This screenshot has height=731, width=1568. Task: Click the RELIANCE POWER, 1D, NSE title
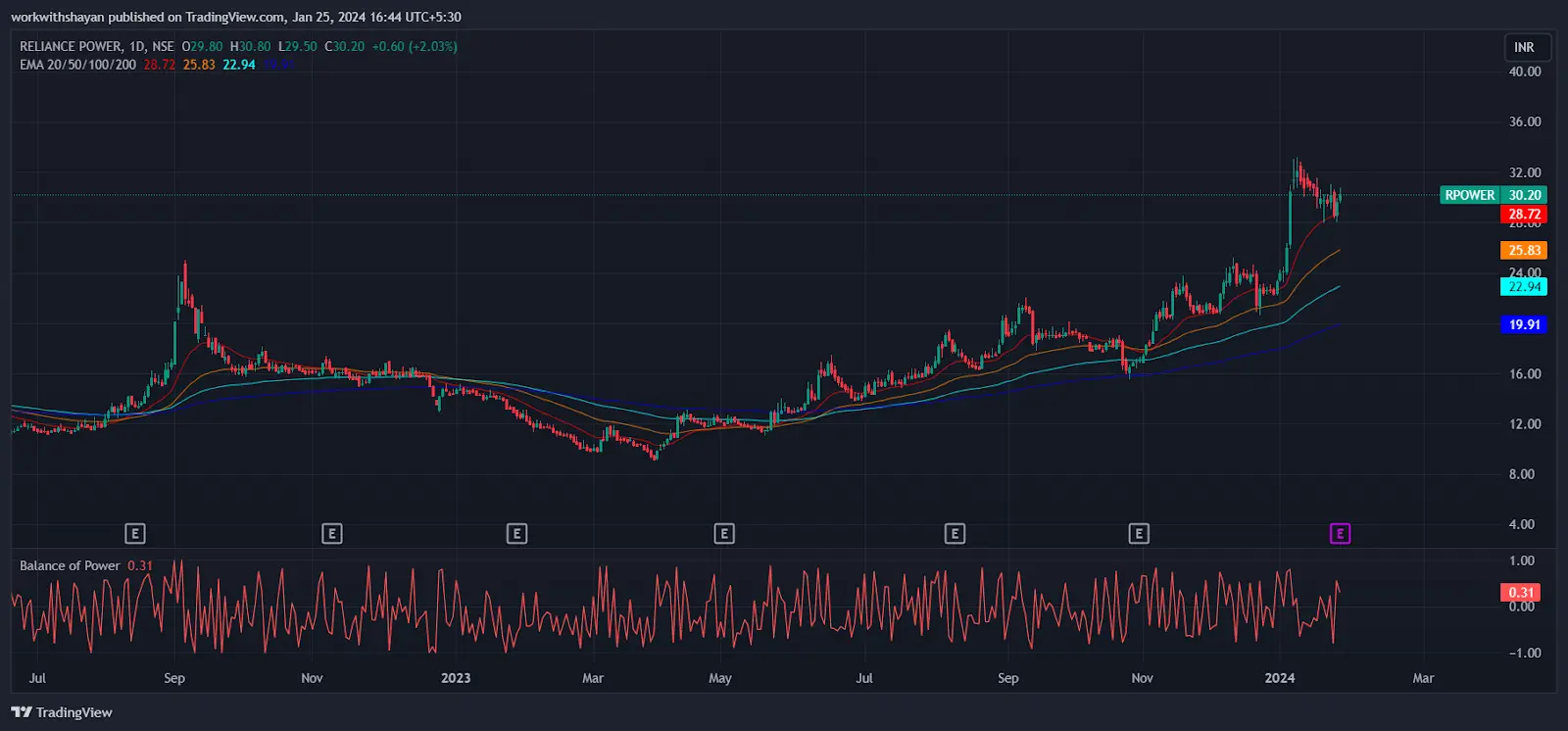pyautogui.click(x=97, y=46)
